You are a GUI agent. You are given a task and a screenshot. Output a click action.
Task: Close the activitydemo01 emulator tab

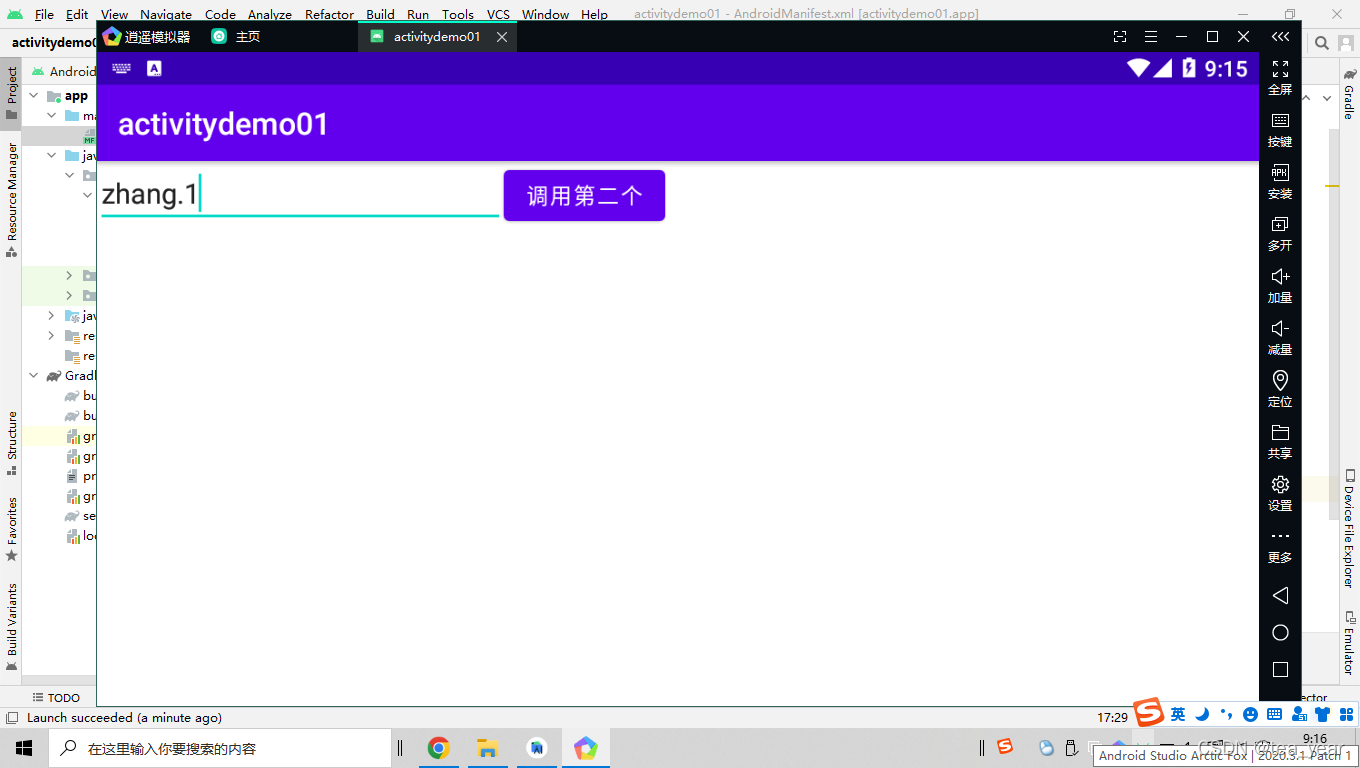pos(502,37)
